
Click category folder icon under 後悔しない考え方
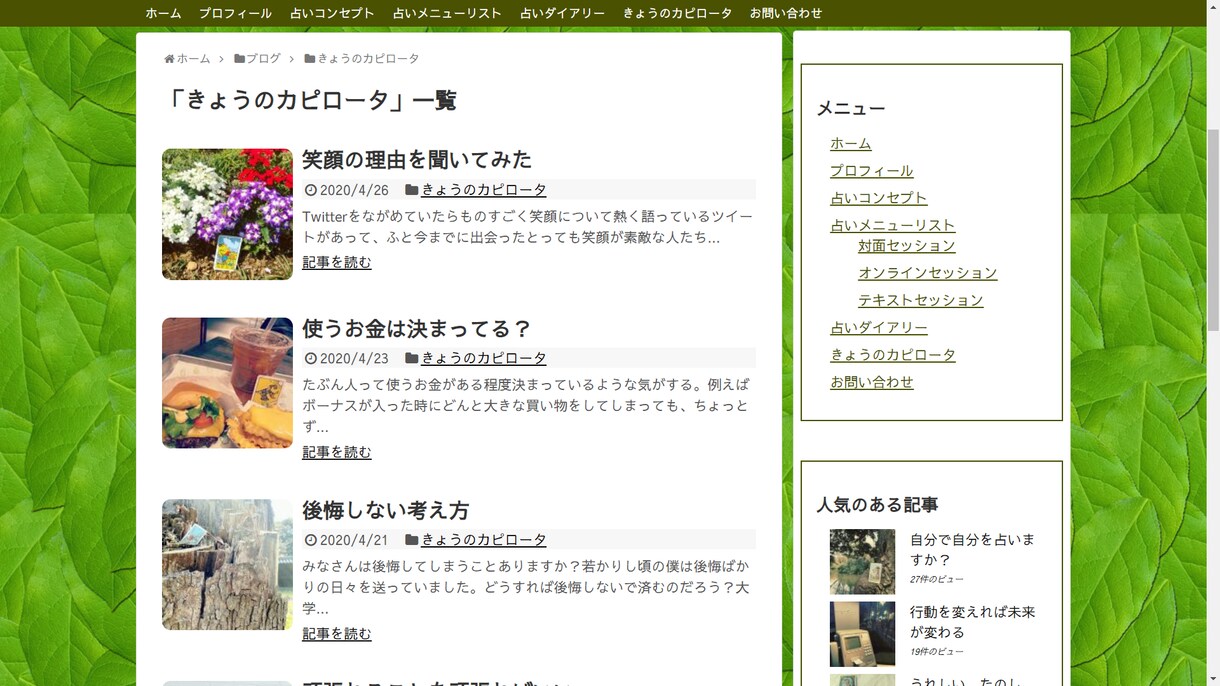[x=411, y=540]
